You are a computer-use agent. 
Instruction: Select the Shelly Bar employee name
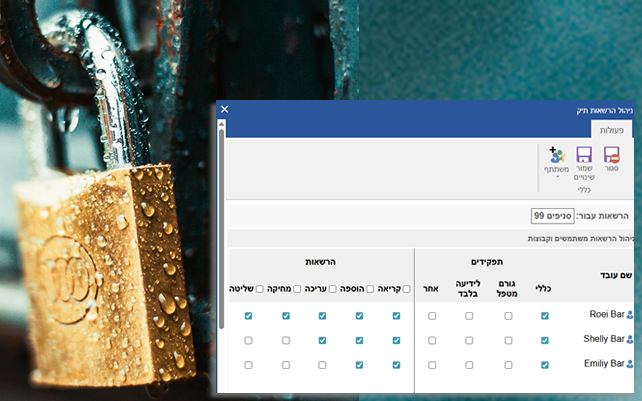(x=603, y=340)
